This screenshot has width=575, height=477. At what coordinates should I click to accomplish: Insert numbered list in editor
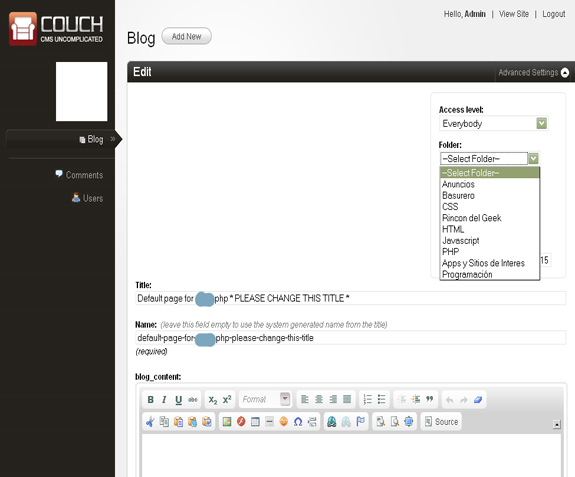tap(367, 399)
